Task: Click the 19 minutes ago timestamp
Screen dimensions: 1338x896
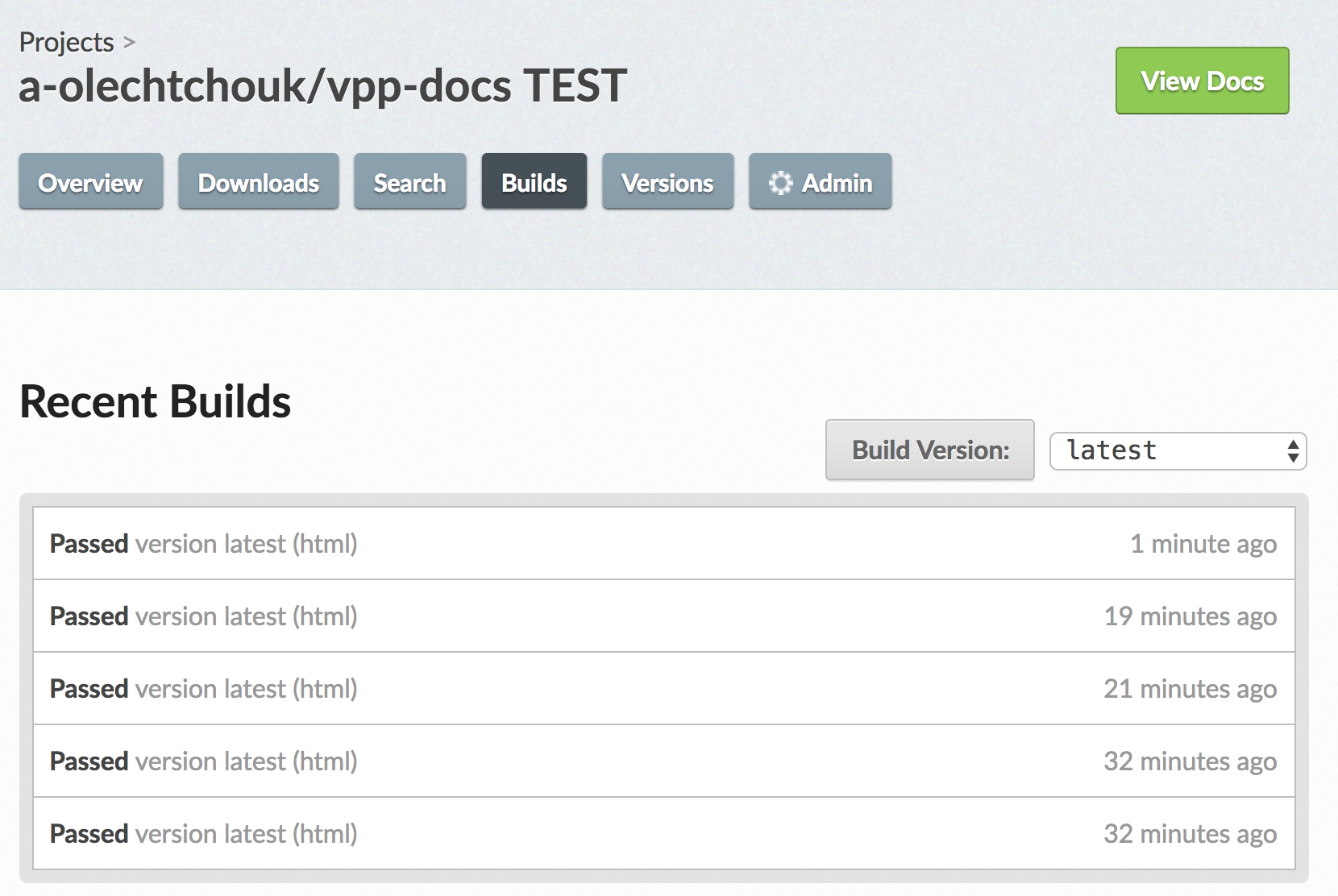Action: 1190,616
